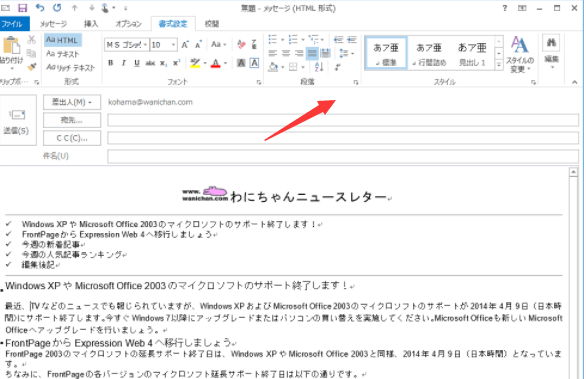
Task: Click the Bold formatting icon
Action: click(x=110, y=63)
